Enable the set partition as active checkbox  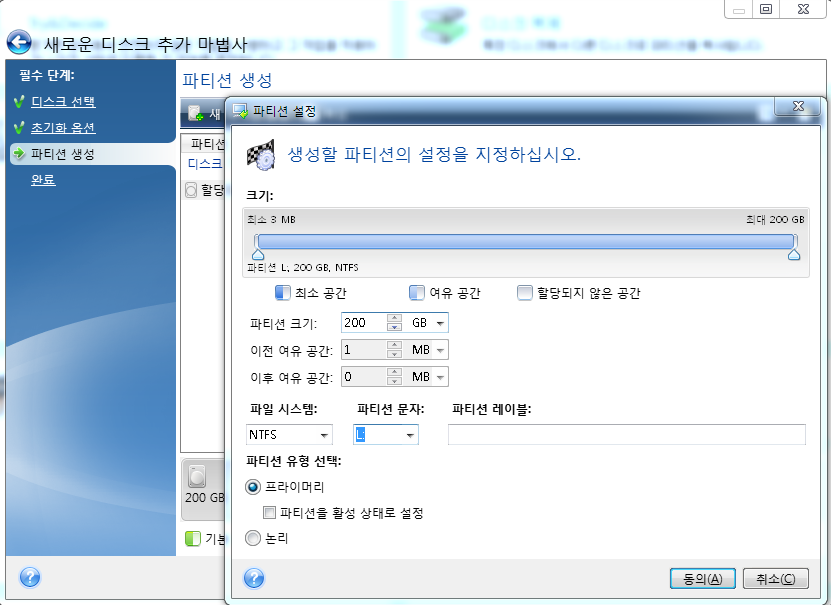(269, 513)
